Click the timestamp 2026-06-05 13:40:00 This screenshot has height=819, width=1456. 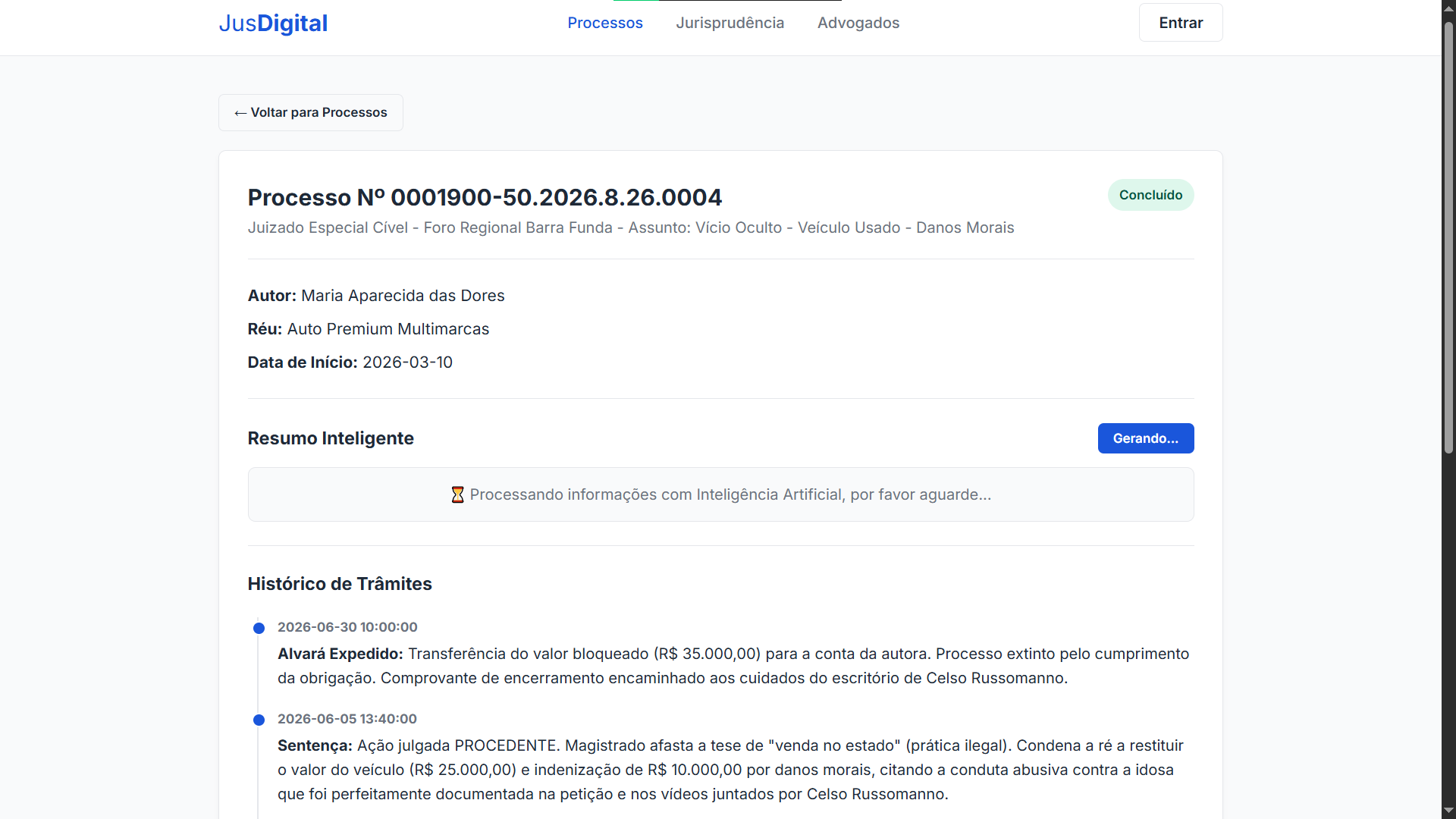(x=347, y=719)
